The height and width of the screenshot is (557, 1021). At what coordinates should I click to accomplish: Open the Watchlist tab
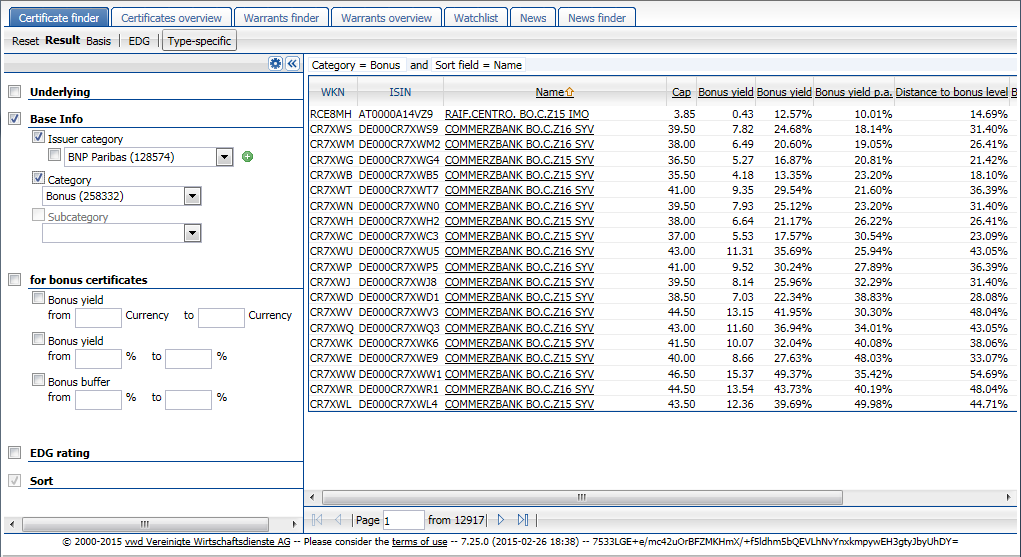pyautogui.click(x=478, y=17)
